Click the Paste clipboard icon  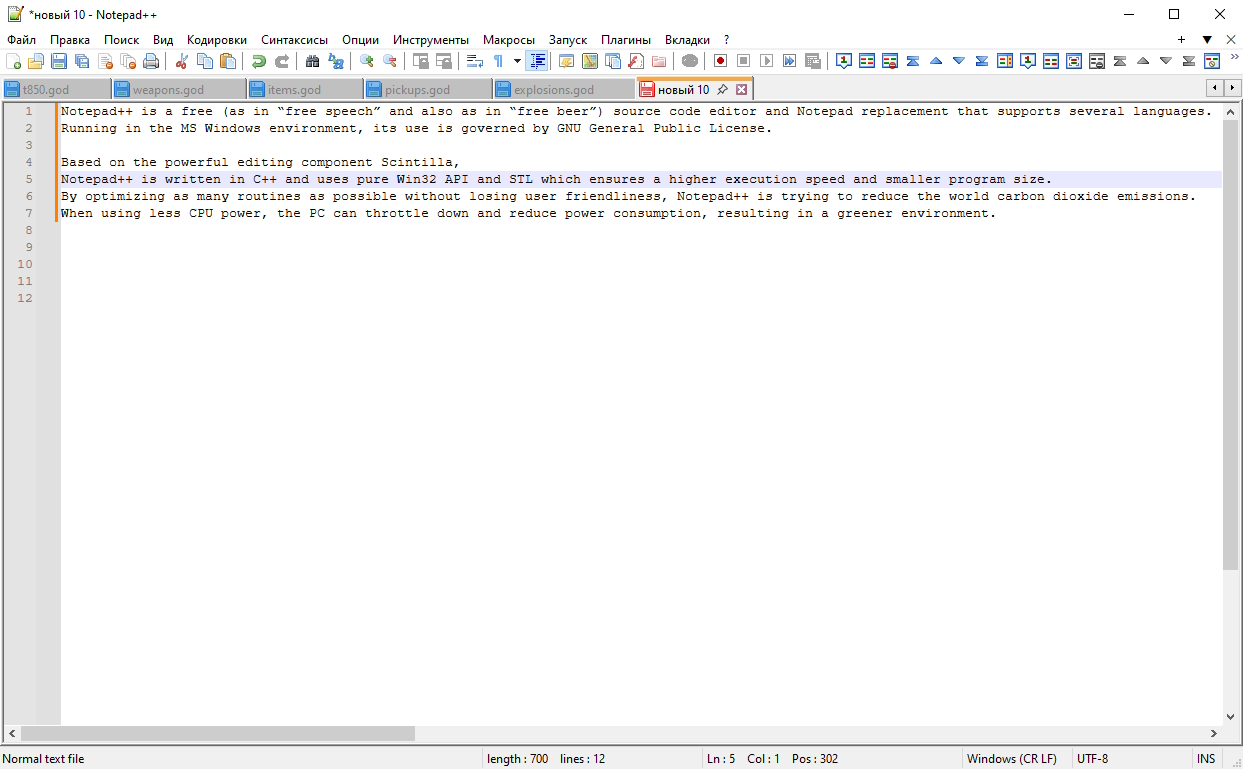pos(228,61)
